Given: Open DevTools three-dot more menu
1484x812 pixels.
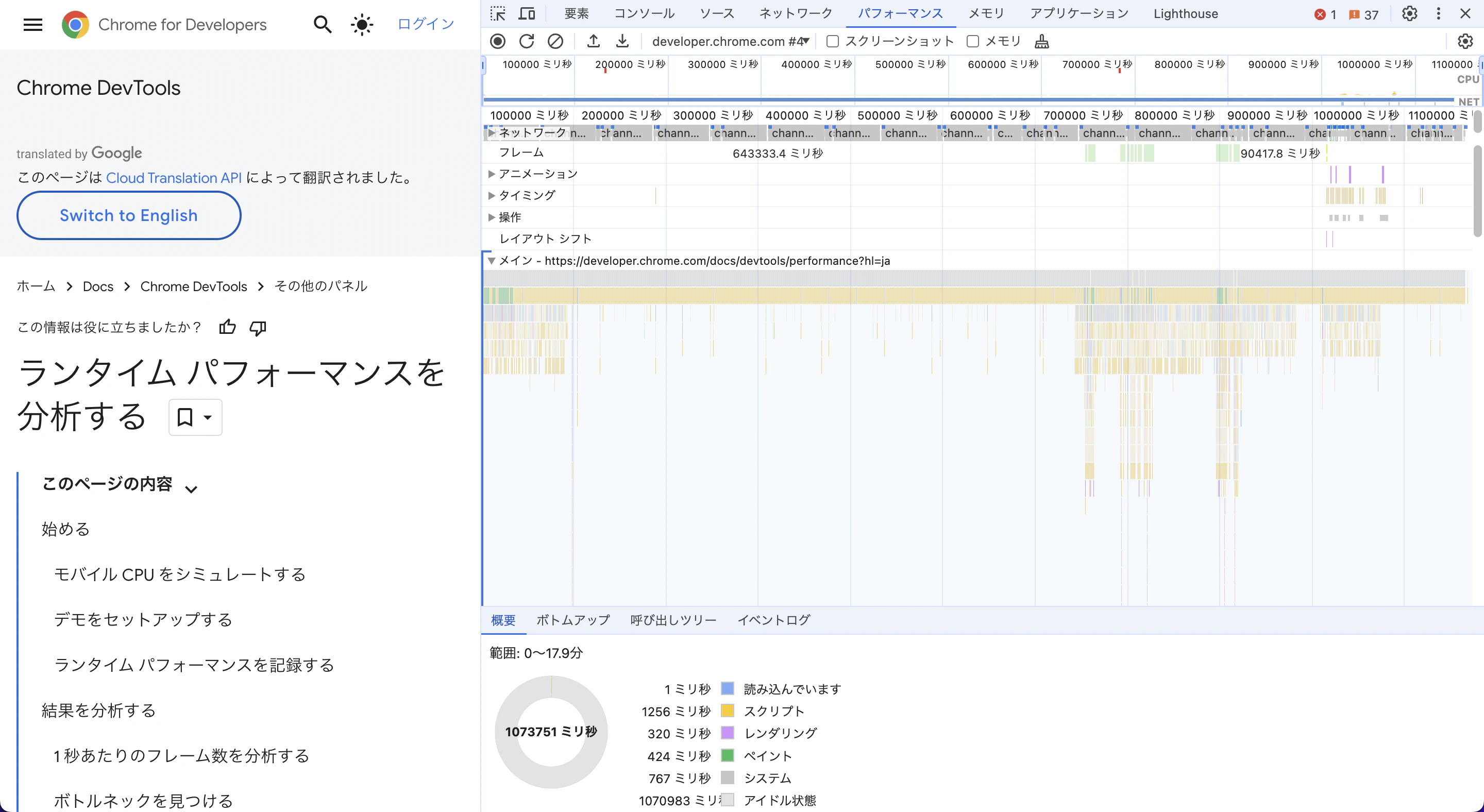Looking at the screenshot, I should (1439, 13).
